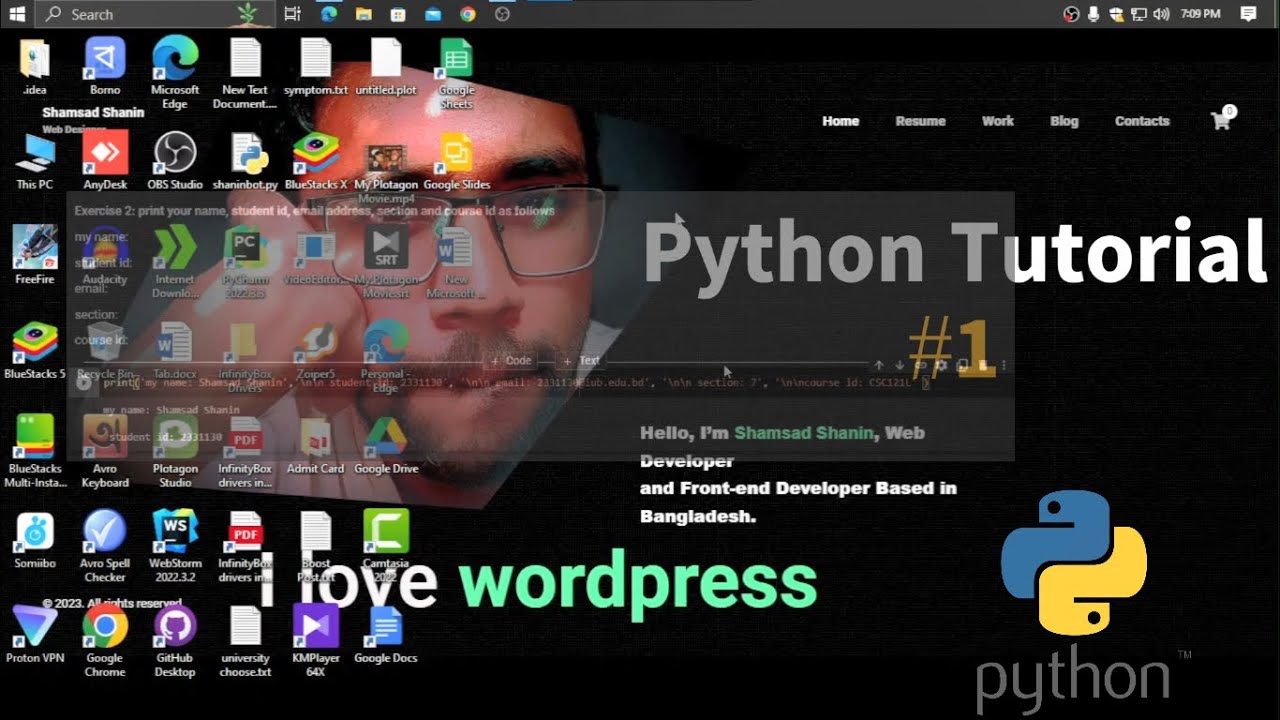Viewport: 1280px width, 720px height.
Task: Select the Google Docs desktop shortcut
Action: click(386, 634)
